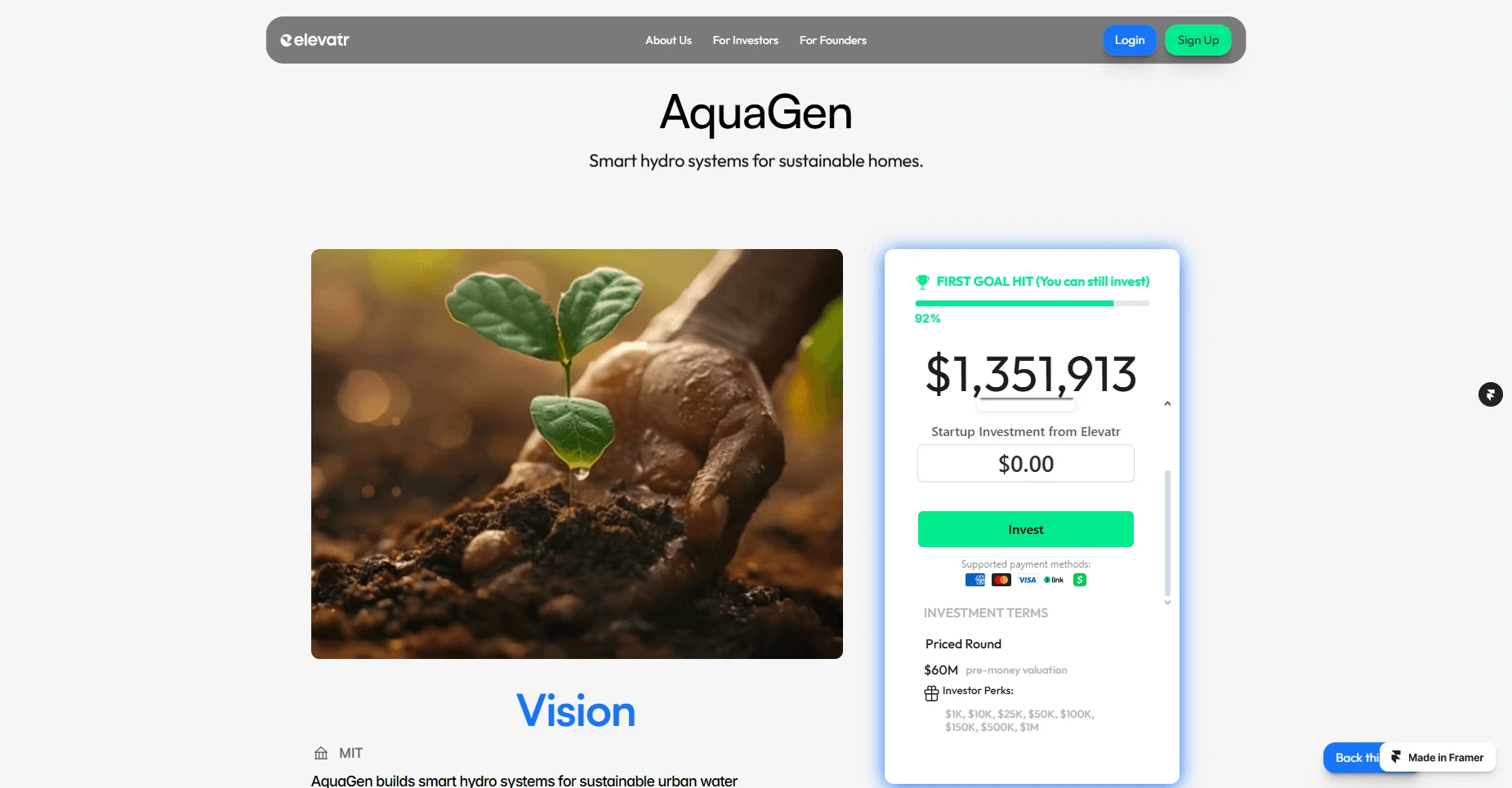Go to the For Founders page

(x=832, y=40)
